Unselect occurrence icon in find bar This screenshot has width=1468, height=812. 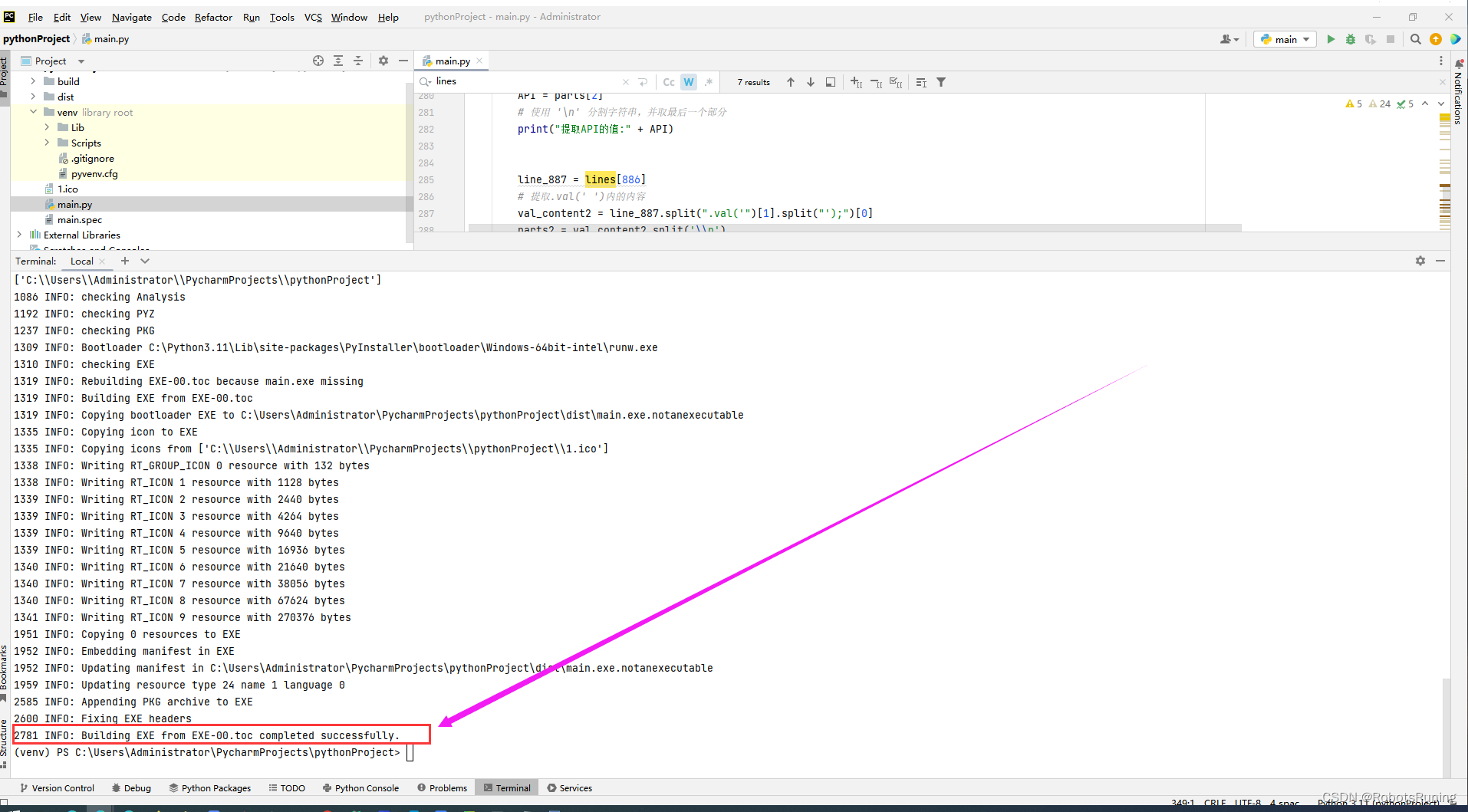tap(877, 82)
